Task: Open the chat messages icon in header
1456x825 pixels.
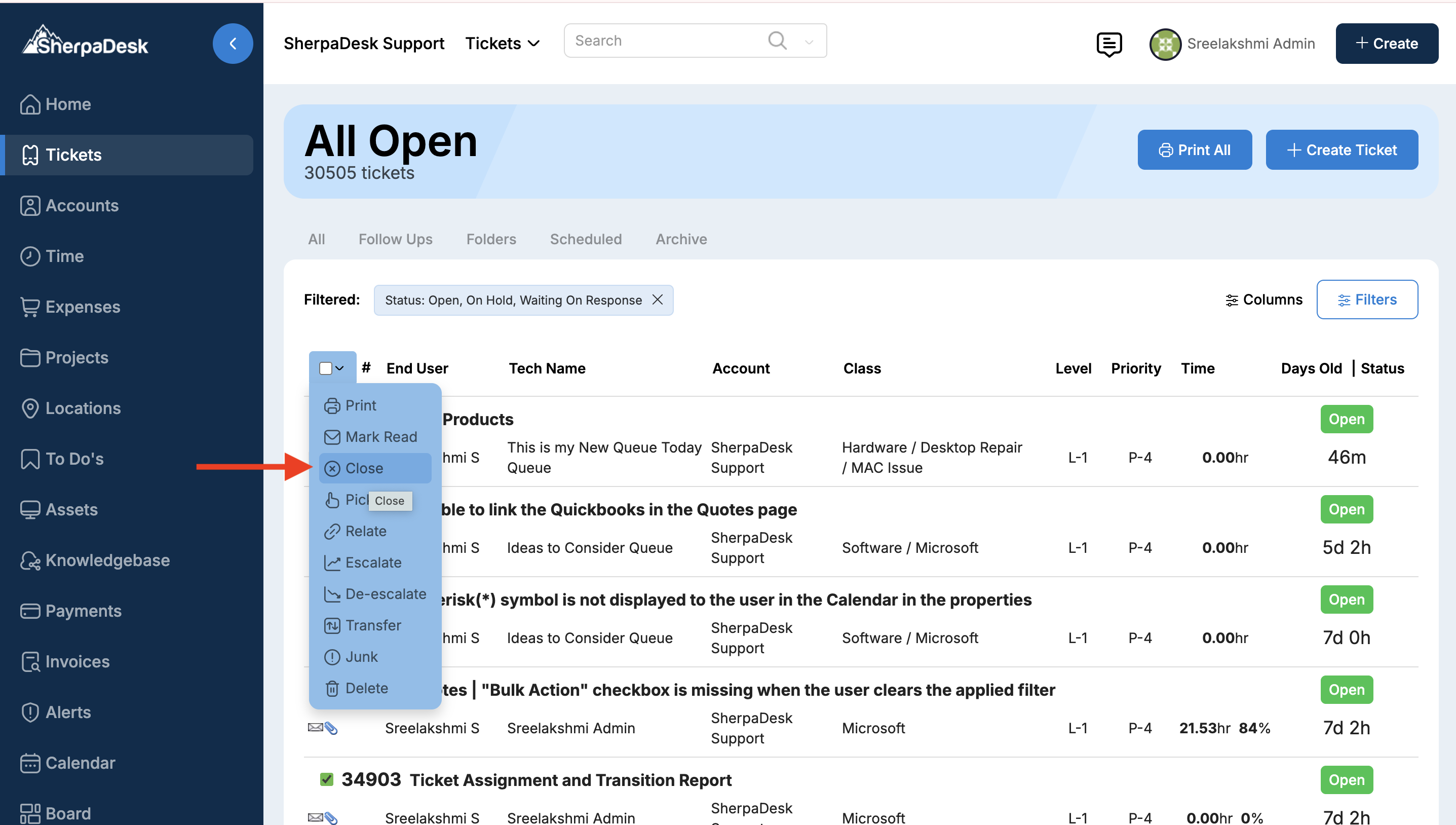Action: click(x=1108, y=44)
